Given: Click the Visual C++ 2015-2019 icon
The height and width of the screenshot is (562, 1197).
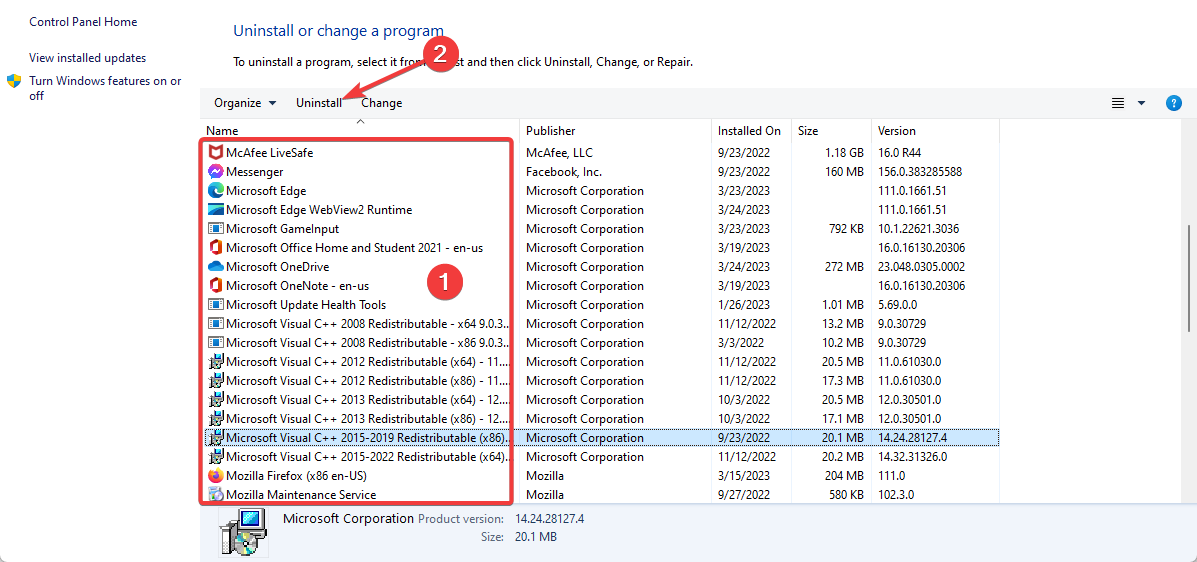Looking at the screenshot, I should click(x=215, y=438).
